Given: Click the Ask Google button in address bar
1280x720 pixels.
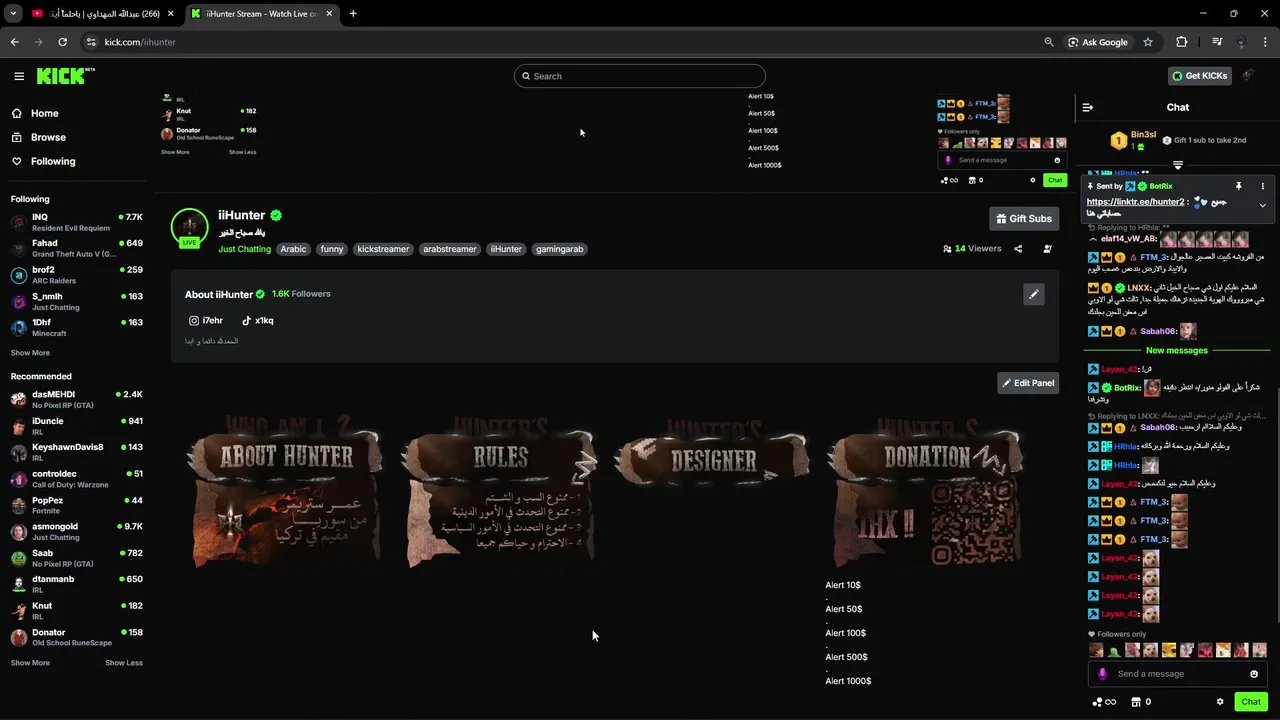Looking at the screenshot, I should coord(1097,42).
